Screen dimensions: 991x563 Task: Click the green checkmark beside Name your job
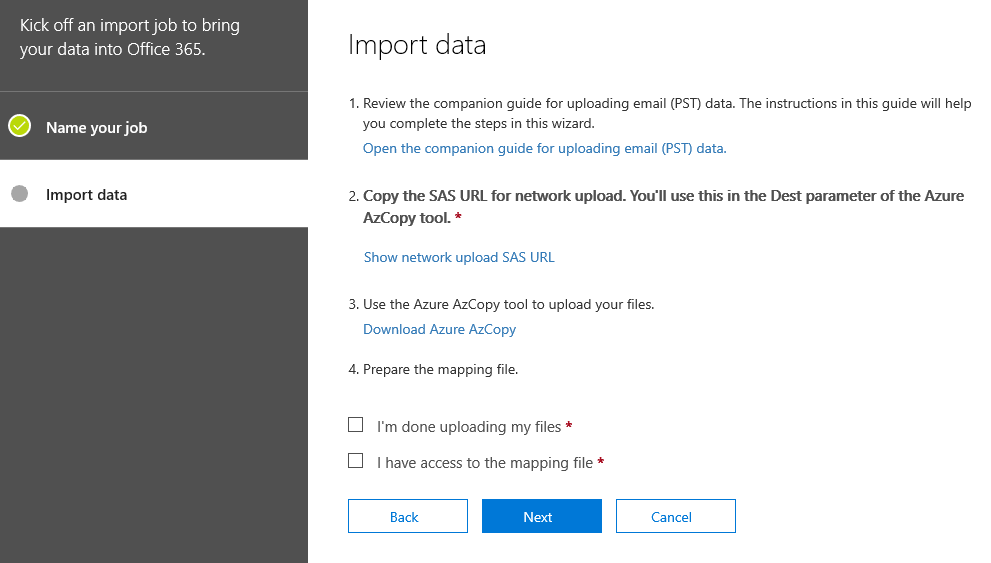(x=20, y=126)
